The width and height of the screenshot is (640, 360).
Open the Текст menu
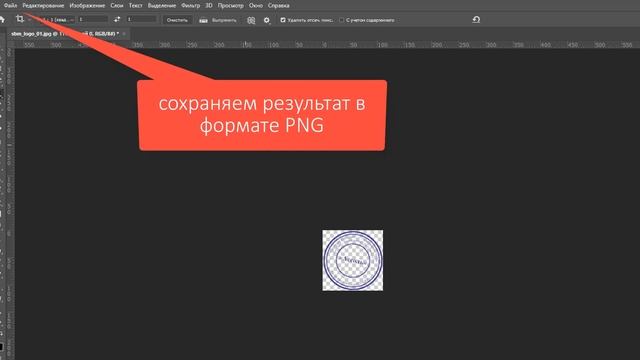136,6
